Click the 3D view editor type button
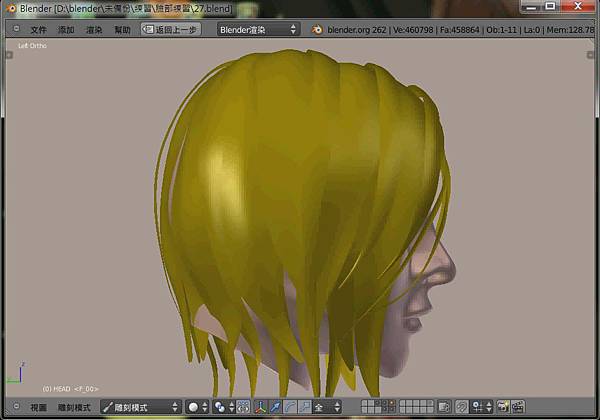This screenshot has width=600, height=420. [x=16, y=407]
